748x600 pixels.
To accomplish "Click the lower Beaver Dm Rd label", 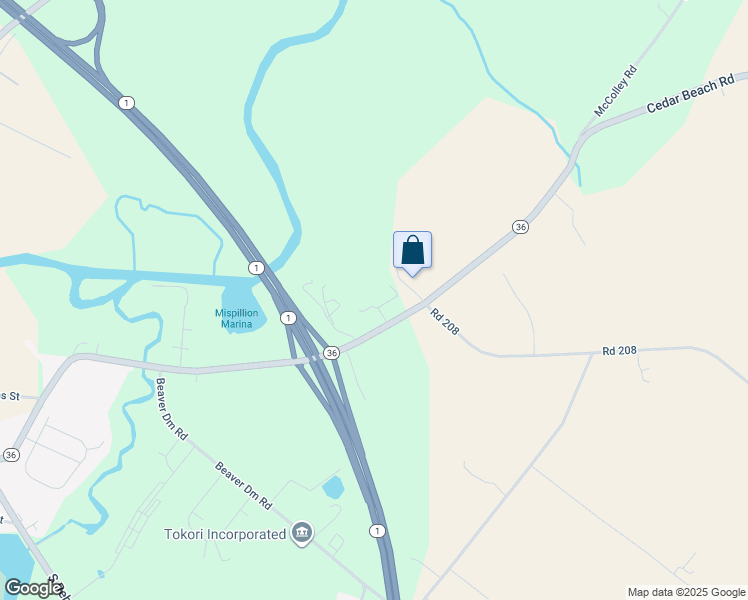I will coord(243,486).
